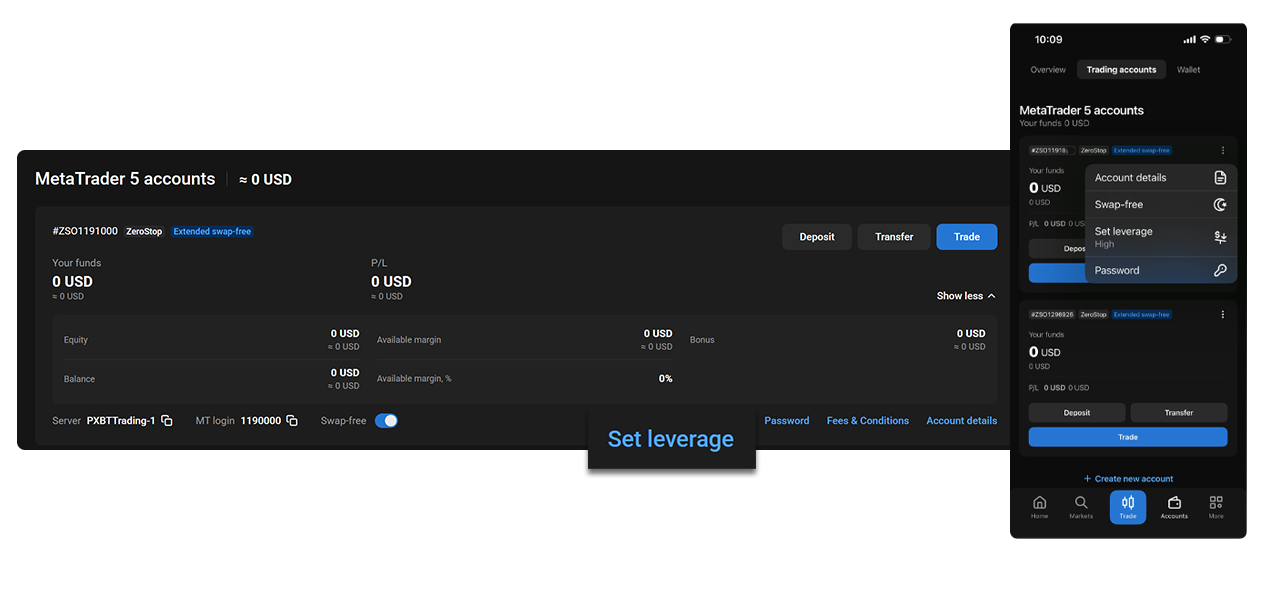Tap Create new account link
This screenshot has height=600, width=1280.
pos(1128,479)
